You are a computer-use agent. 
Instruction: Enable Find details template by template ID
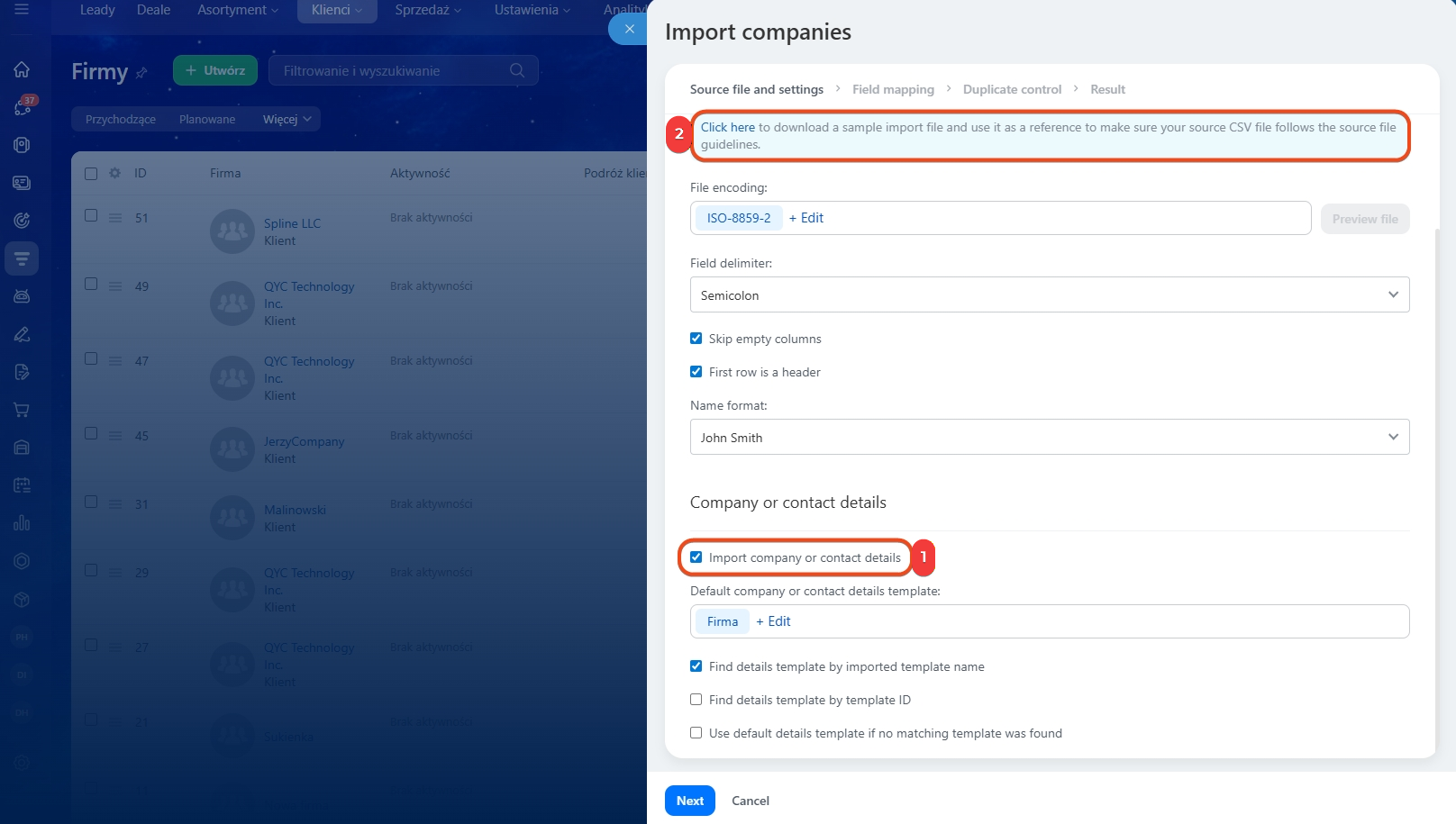(x=696, y=700)
